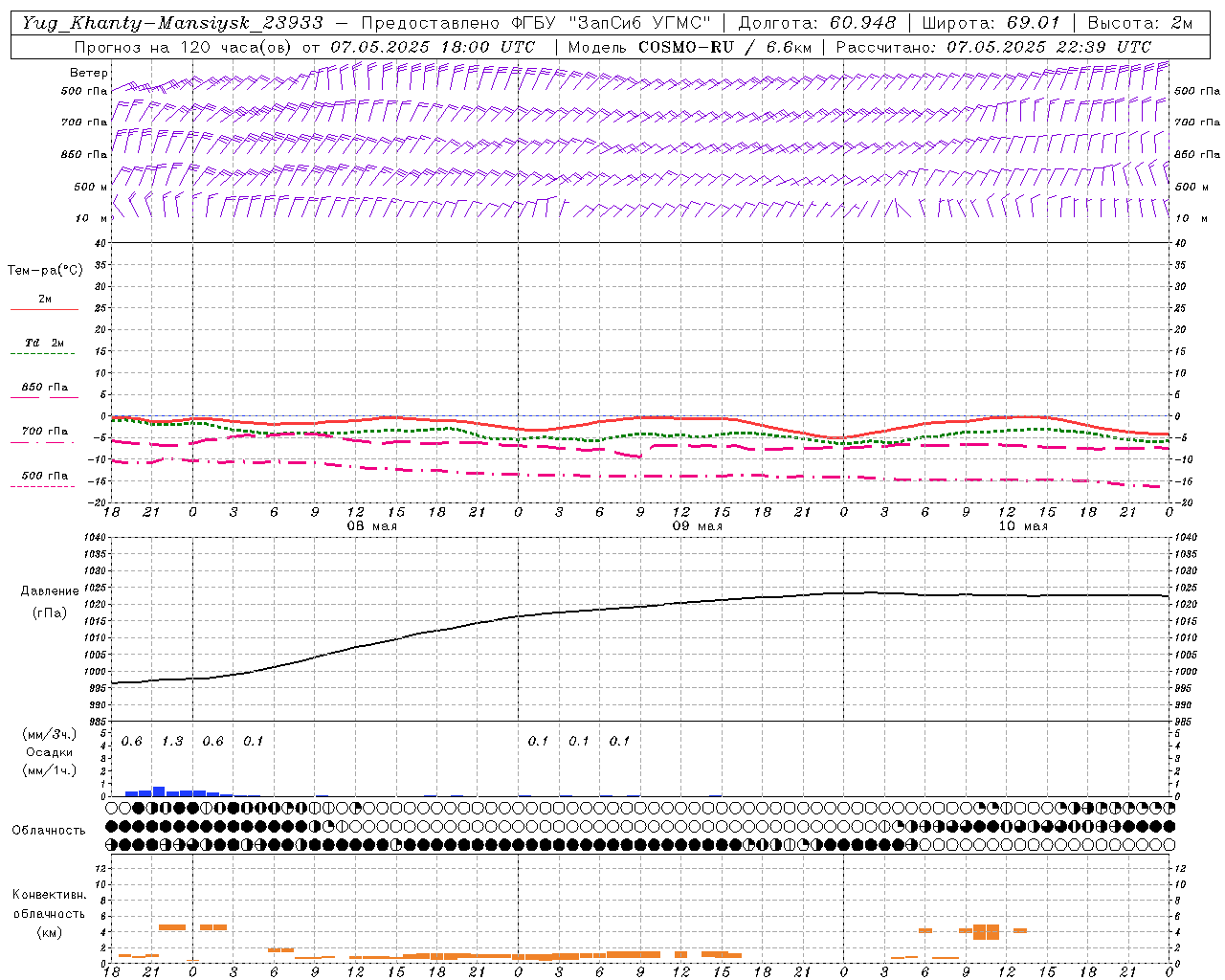Click 'Прогноз на 120 часа(ов)' forecast text
The width and height of the screenshot is (1225, 980).
184,47
